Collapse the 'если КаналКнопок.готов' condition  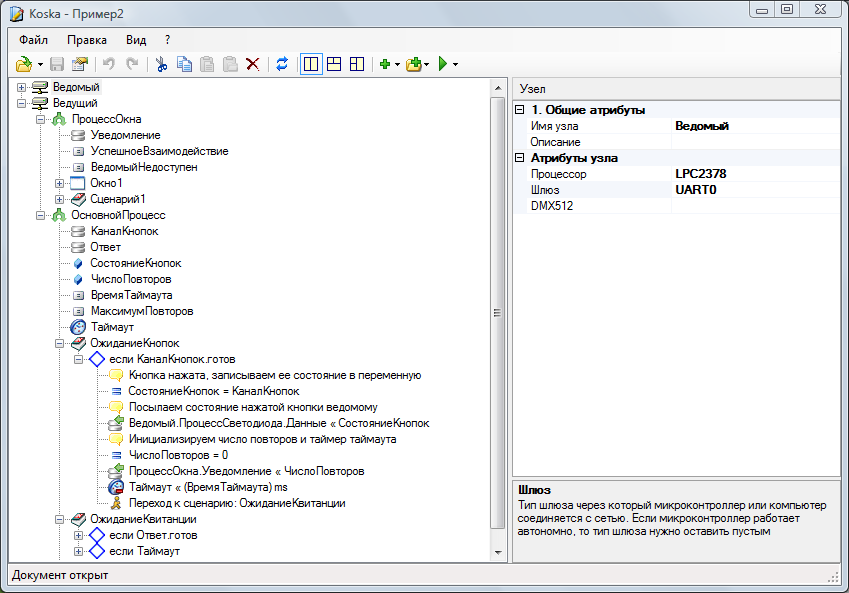(x=79, y=359)
